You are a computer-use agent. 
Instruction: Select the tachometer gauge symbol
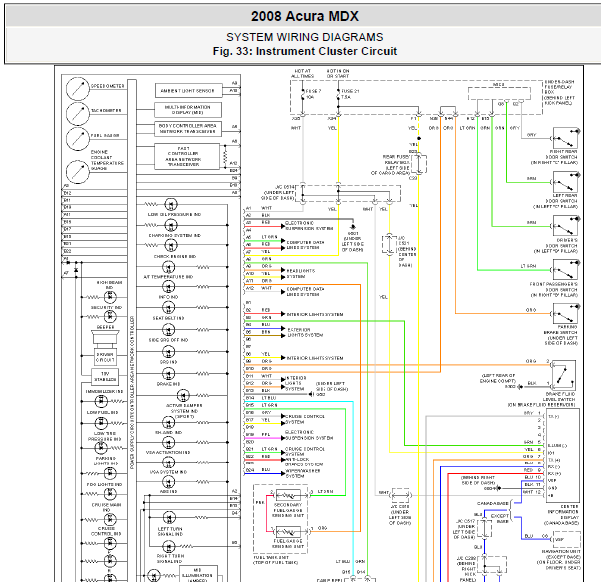click(x=77, y=113)
